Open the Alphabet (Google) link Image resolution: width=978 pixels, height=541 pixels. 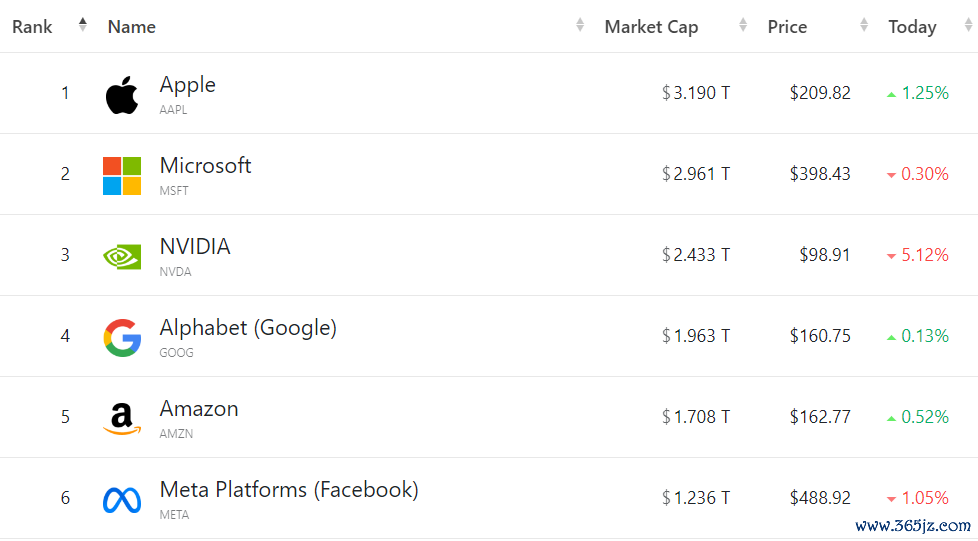point(248,328)
